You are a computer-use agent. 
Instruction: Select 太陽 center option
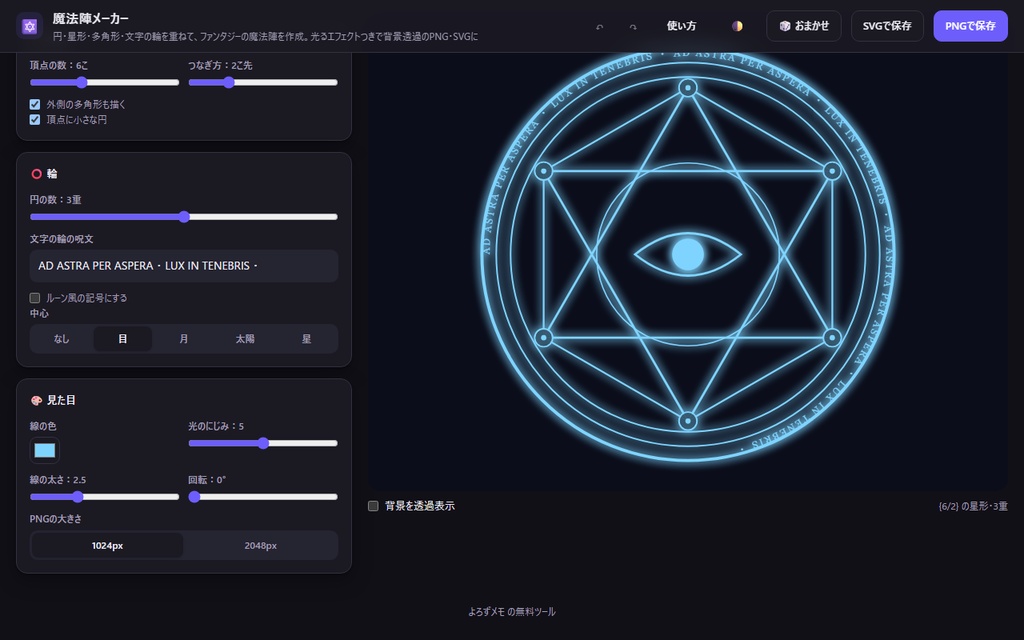click(x=245, y=339)
